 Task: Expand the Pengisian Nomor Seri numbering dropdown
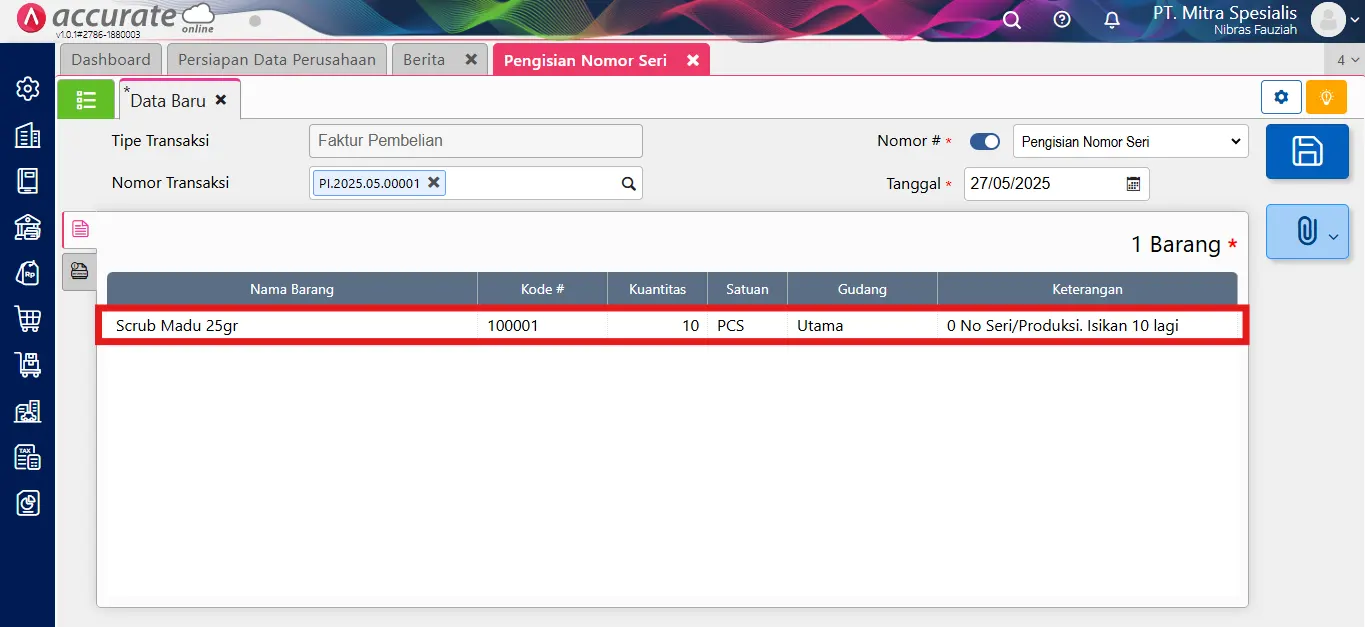pyautogui.click(x=1130, y=142)
